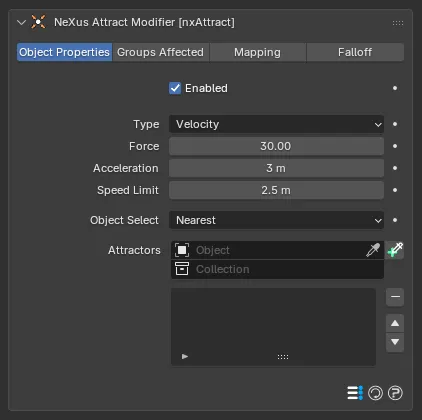Click the nxAttract modifier icon in header
This screenshot has height=420, width=422.
38,22
